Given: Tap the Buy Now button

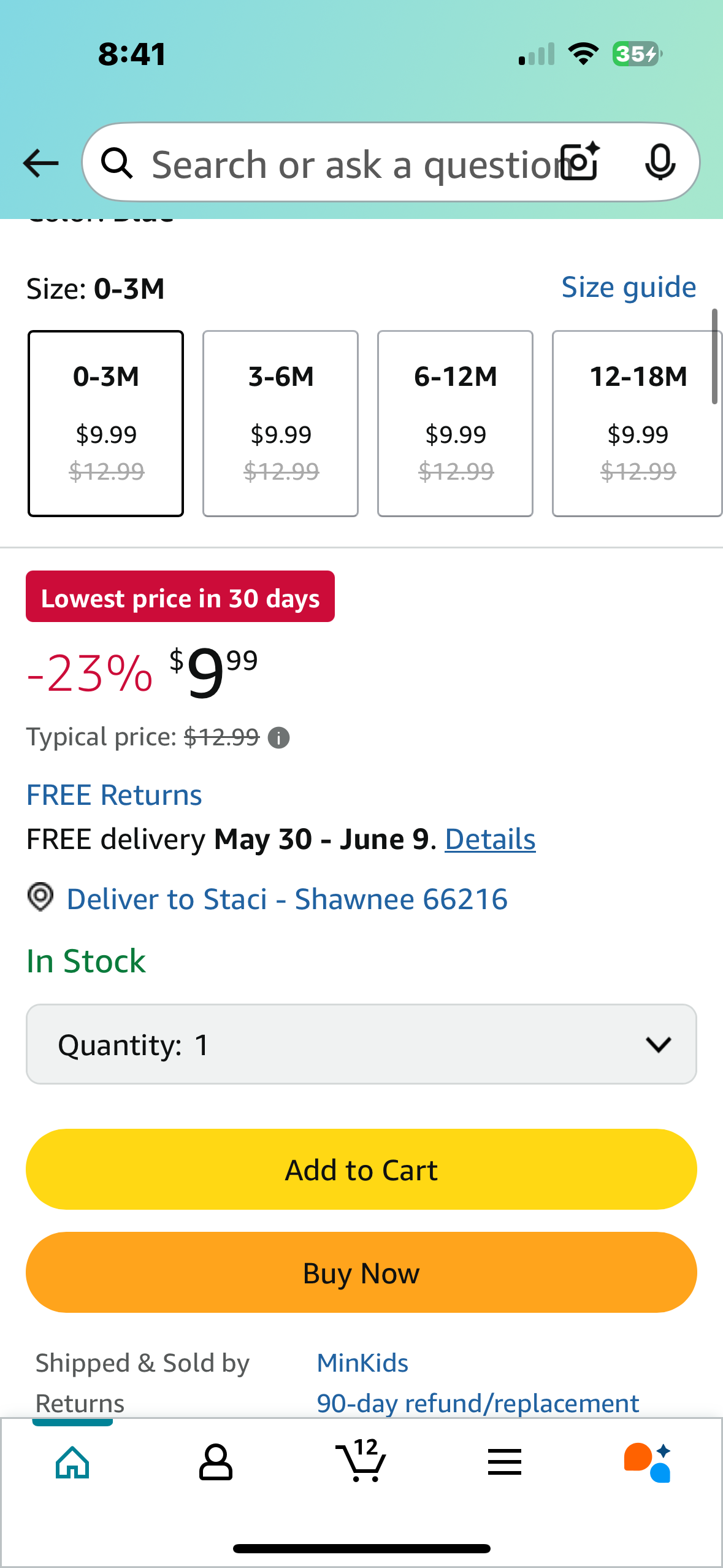Looking at the screenshot, I should (361, 1272).
